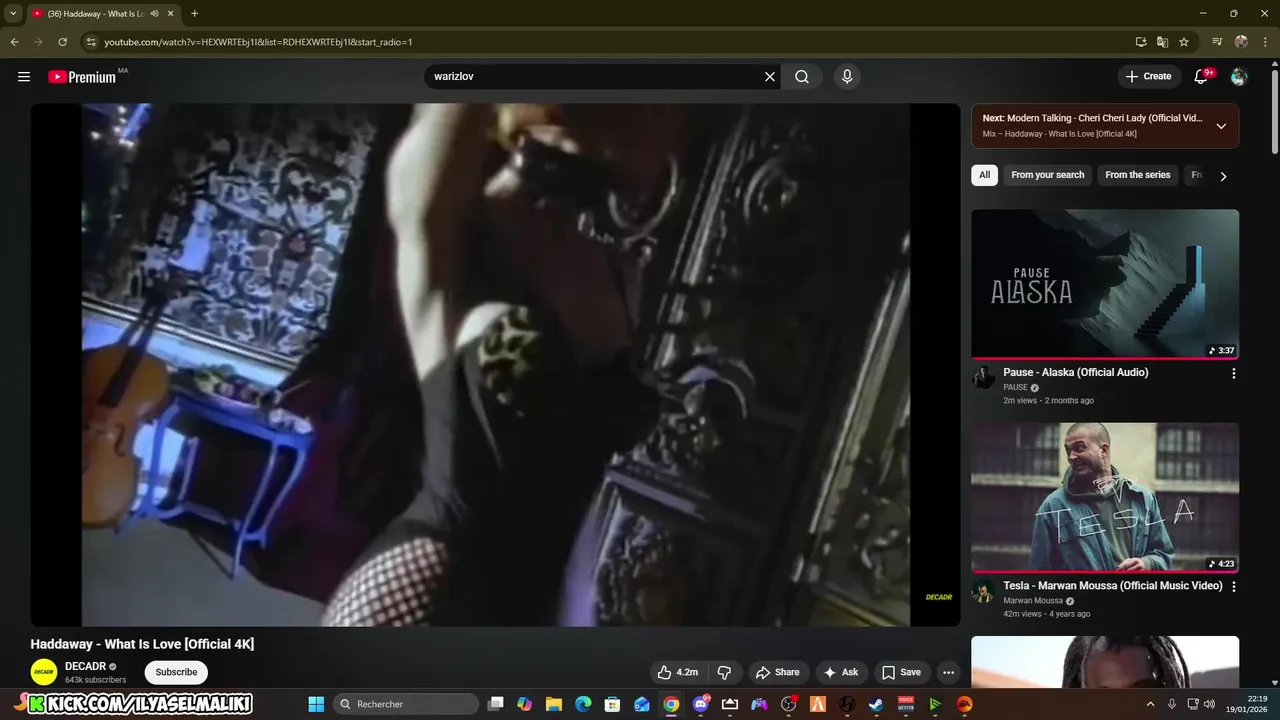Open the DECADR channel avatar
1280x720 pixels.
[x=44, y=672]
